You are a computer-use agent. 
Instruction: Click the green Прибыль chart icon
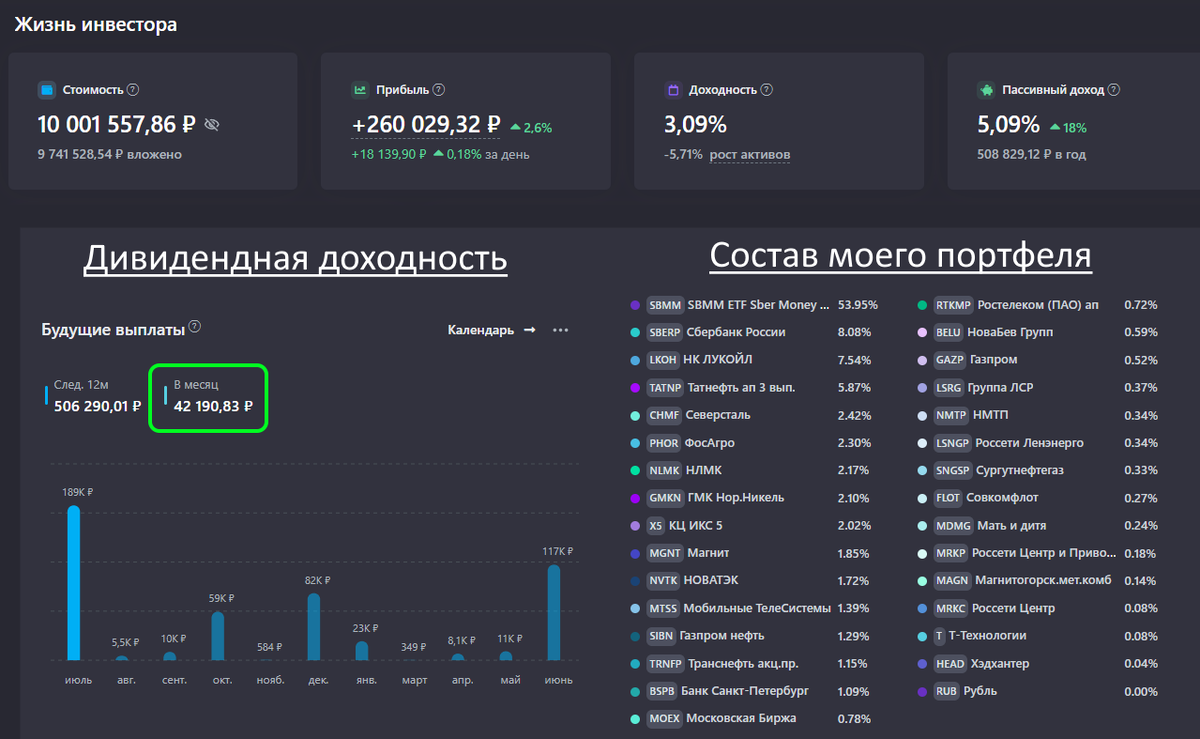point(360,90)
